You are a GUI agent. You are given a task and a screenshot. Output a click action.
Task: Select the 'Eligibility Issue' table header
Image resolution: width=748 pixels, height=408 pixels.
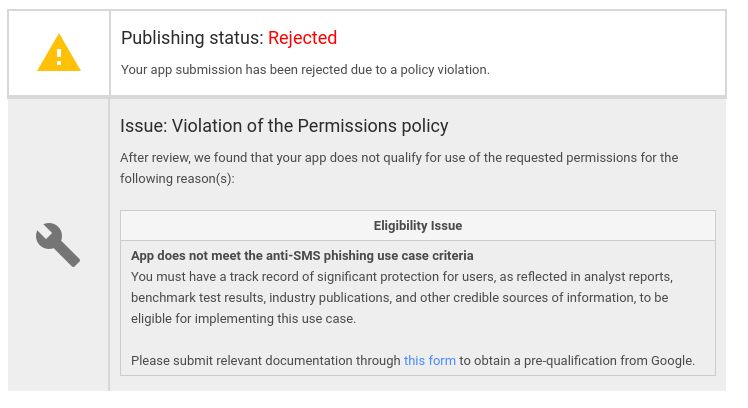point(418,225)
